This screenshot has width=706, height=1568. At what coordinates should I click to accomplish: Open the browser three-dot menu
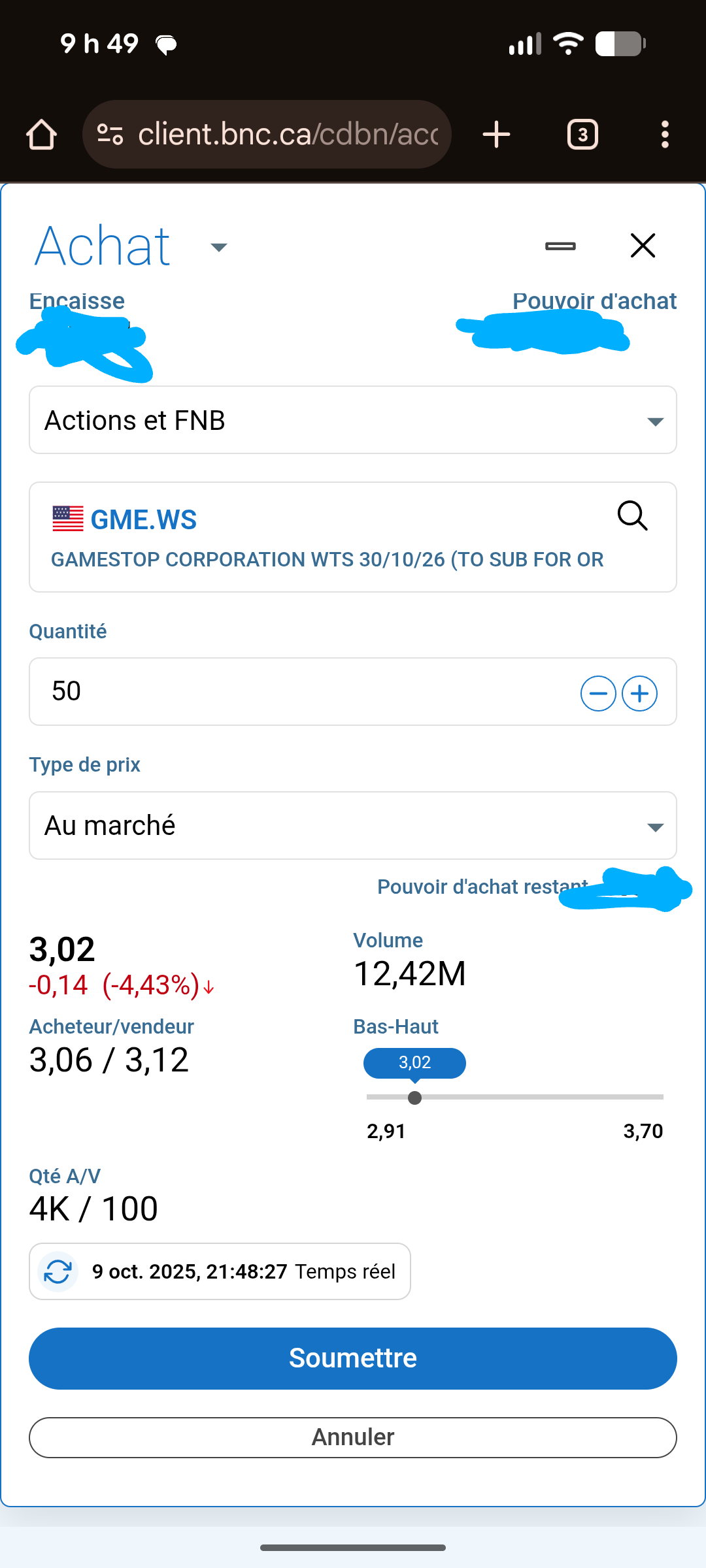(665, 135)
